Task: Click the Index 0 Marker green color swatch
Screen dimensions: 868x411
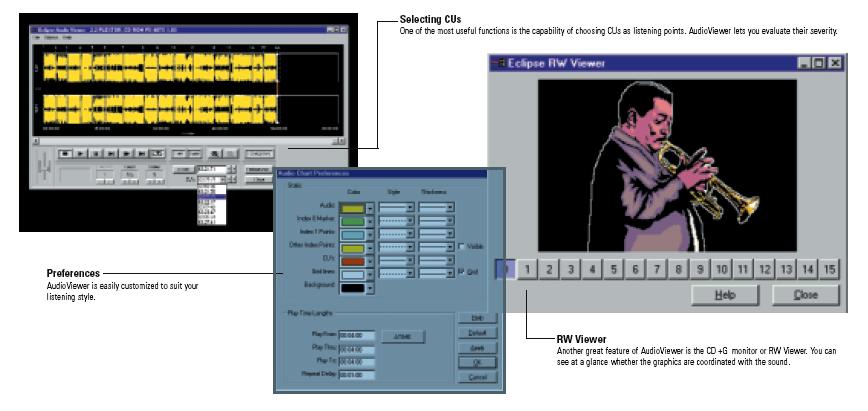Action: click(353, 221)
